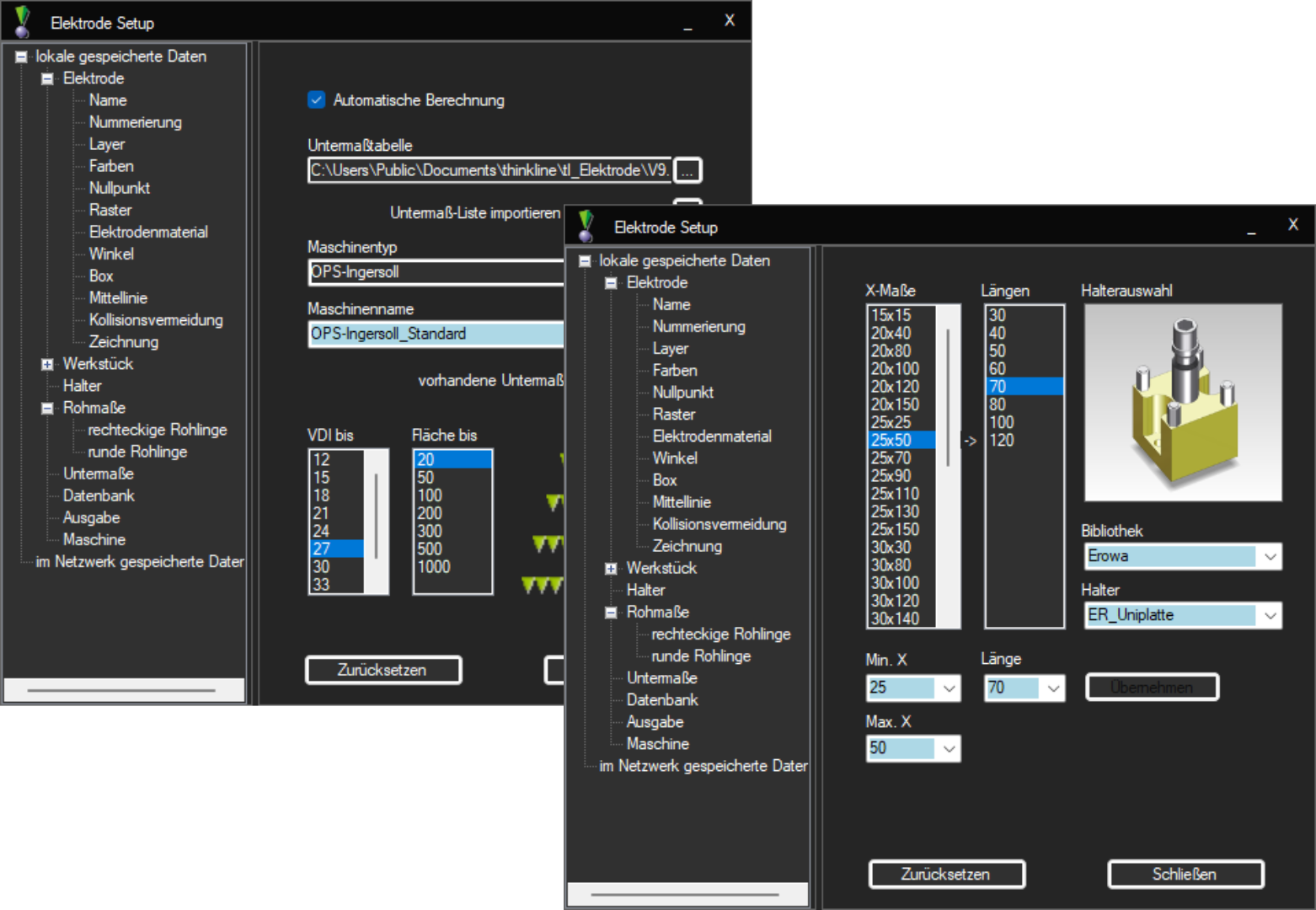Collapse the Rohmaße node in the front window tree
The height and width of the screenshot is (910, 1316).
click(611, 613)
